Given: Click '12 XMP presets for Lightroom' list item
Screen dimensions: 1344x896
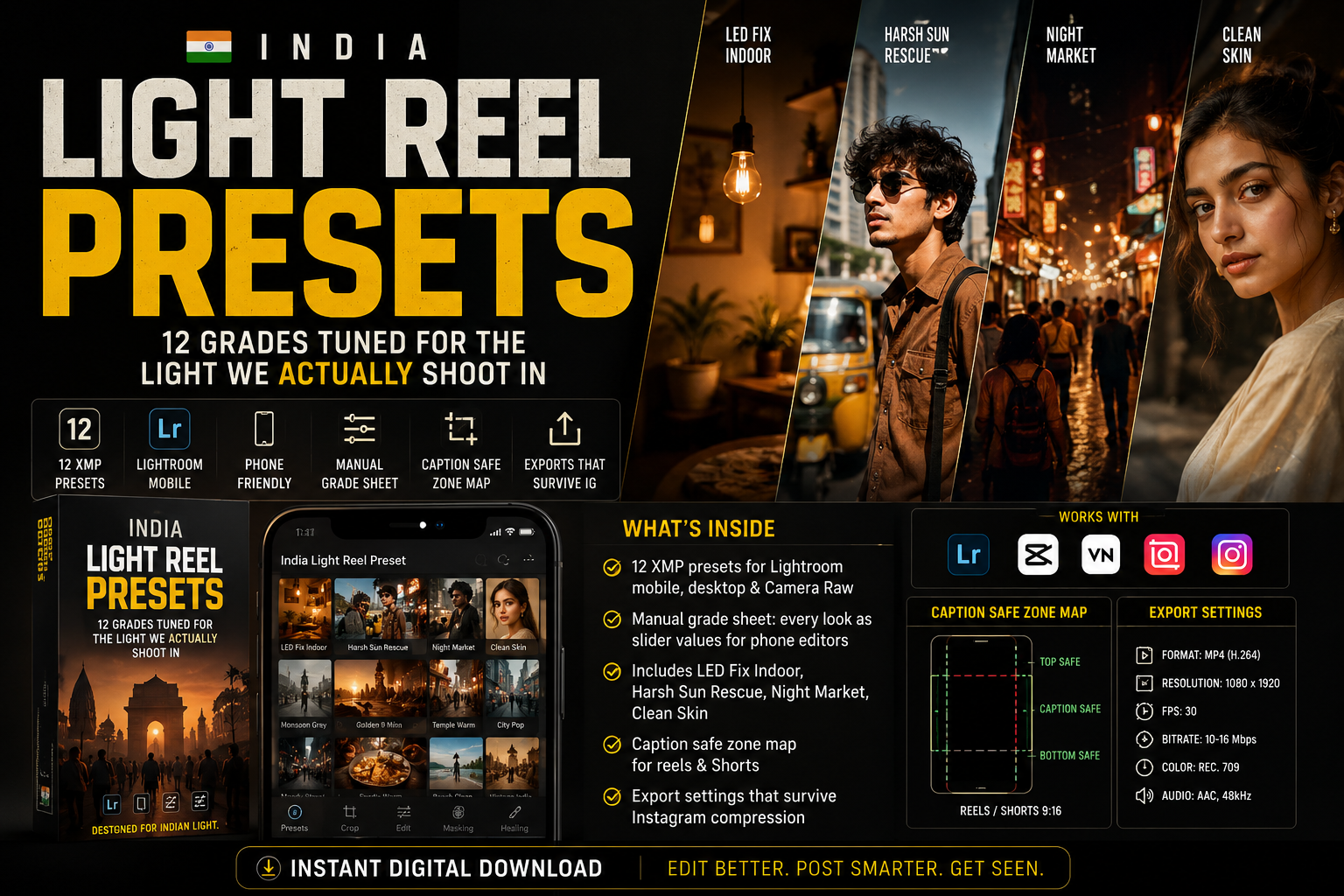Looking at the screenshot, I should point(742,577).
